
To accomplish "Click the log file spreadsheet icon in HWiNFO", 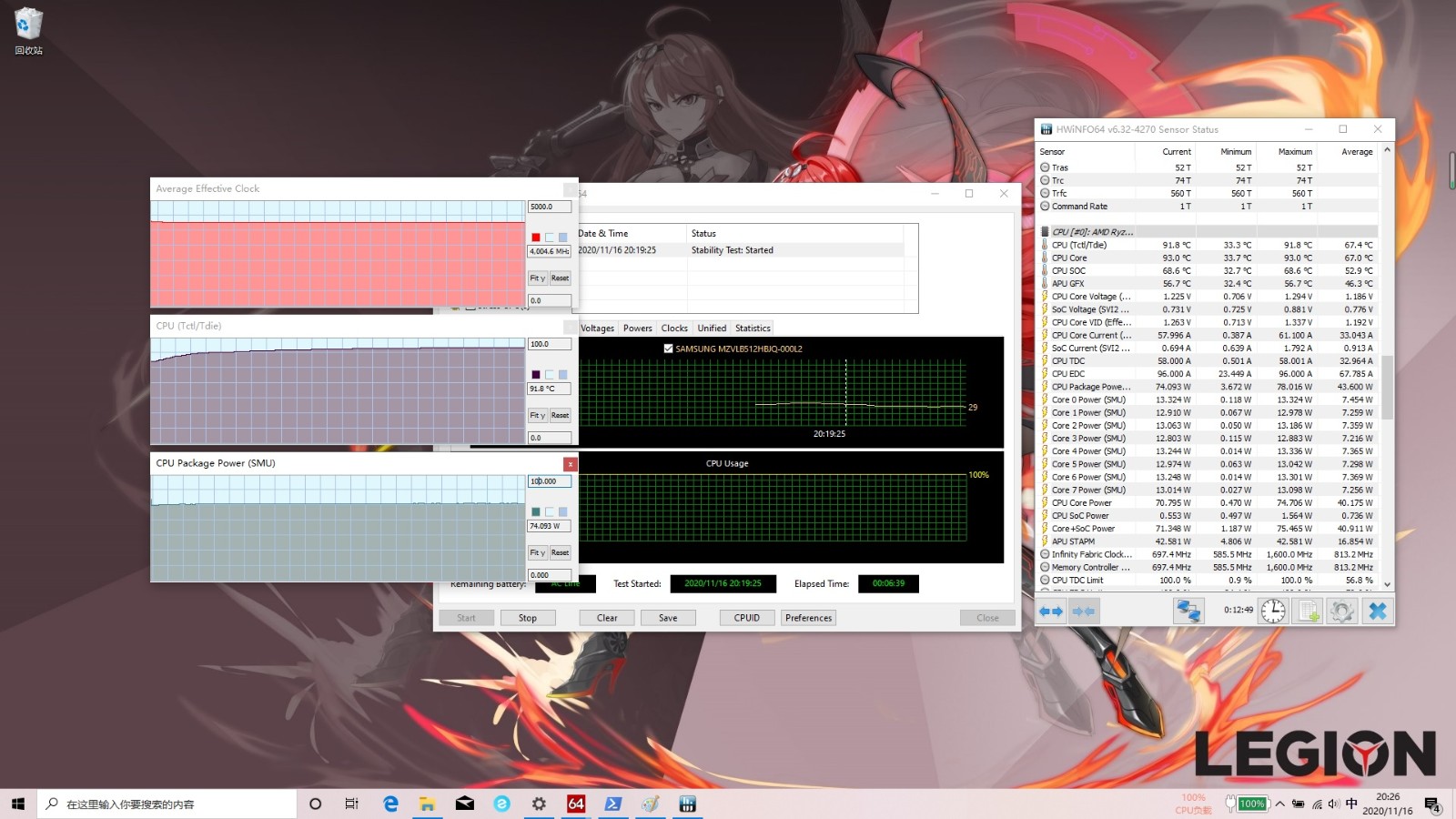I will tap(1308, 611).
